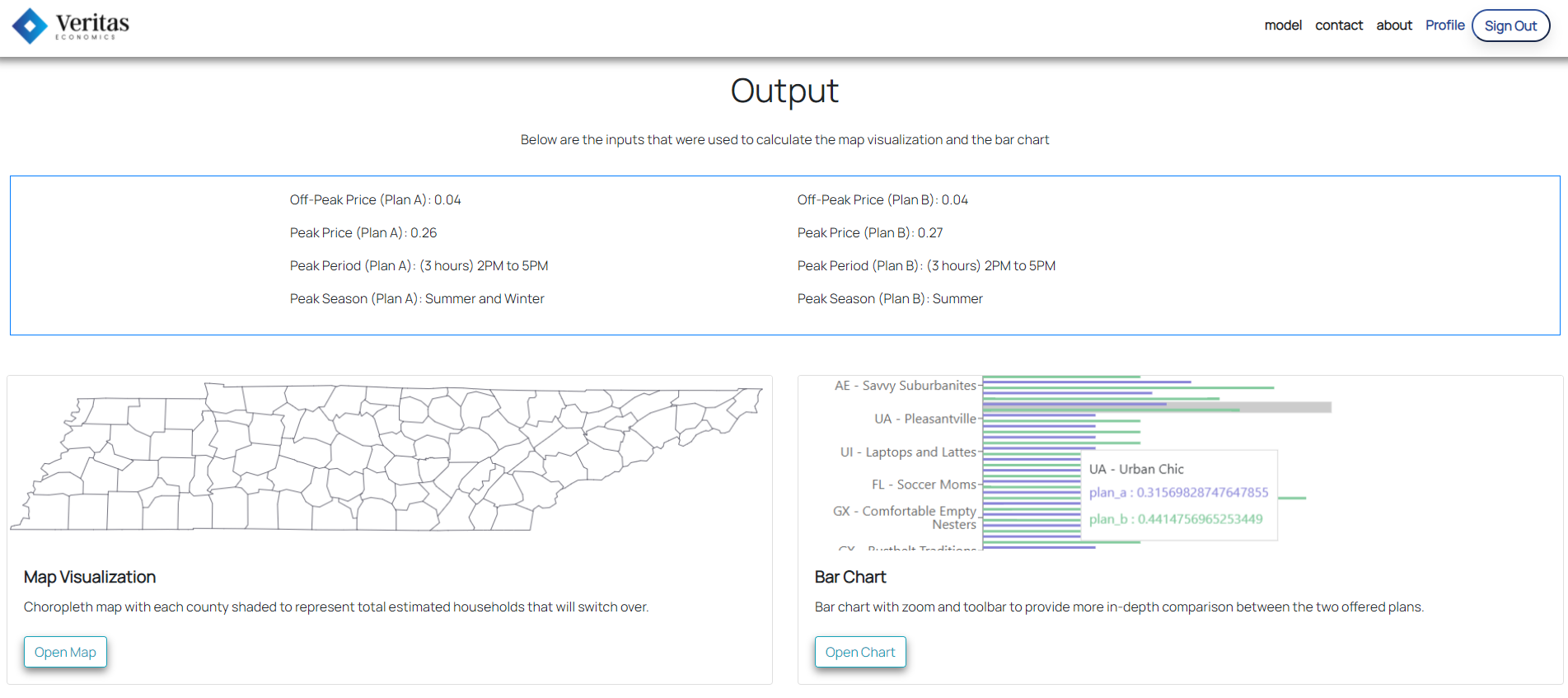Click the choropleth map description text
The image size is (1568, 698).
tap(336, 607)
